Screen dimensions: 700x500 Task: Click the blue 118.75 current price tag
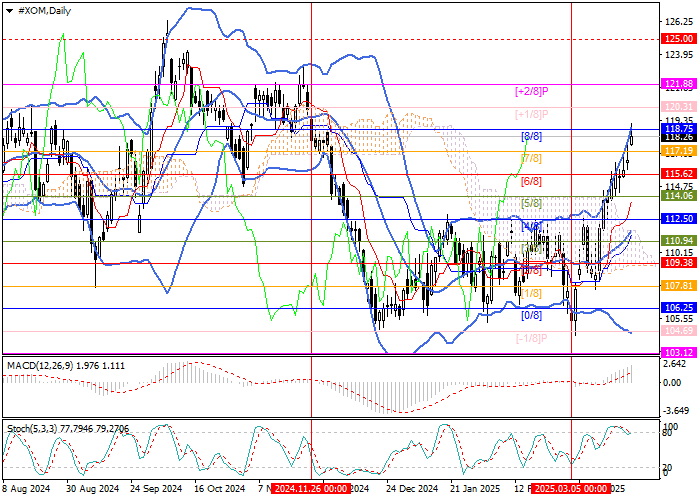point(679,130)
